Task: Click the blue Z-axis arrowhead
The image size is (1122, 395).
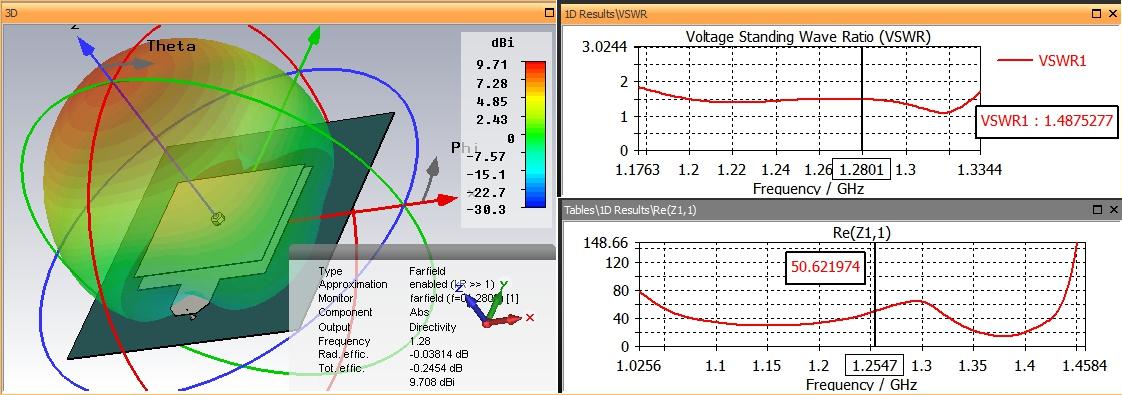Action: (86, 47)
